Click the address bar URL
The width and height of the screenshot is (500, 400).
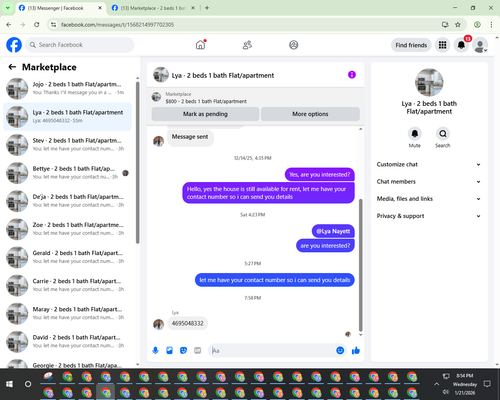117,25
